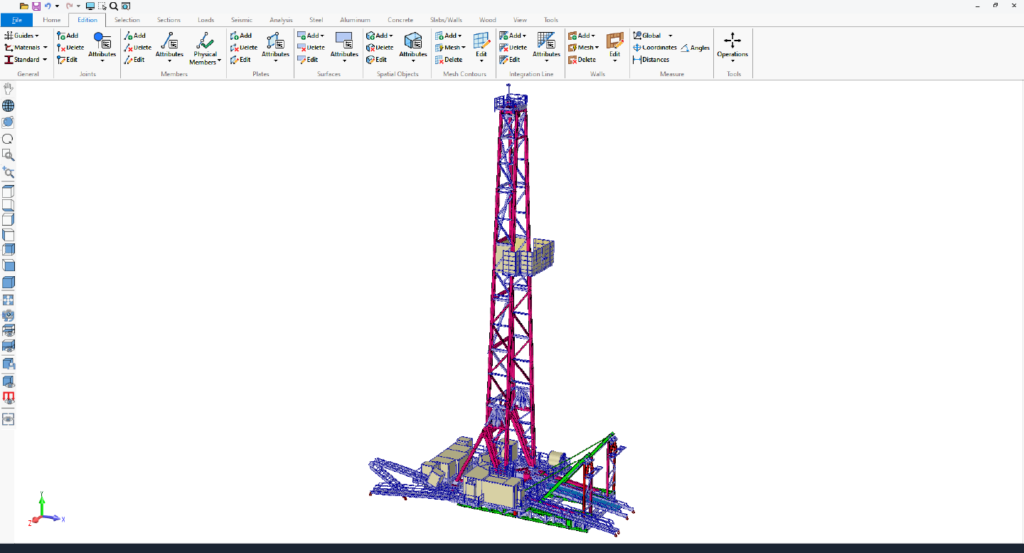
Task: Switch to the Concrete tab
Action: 400,20
